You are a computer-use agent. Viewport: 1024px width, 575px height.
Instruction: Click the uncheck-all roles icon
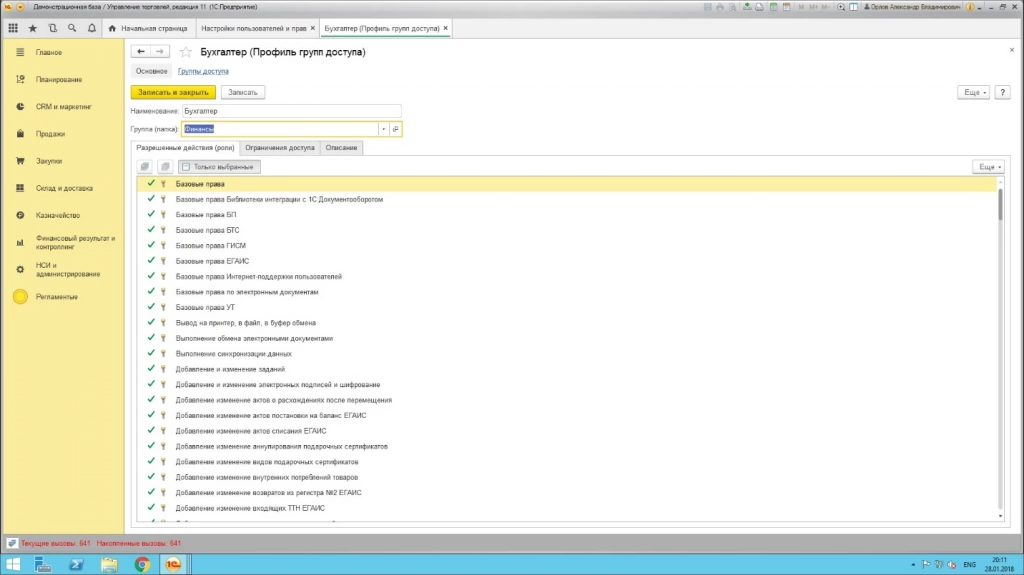(165, 167)
